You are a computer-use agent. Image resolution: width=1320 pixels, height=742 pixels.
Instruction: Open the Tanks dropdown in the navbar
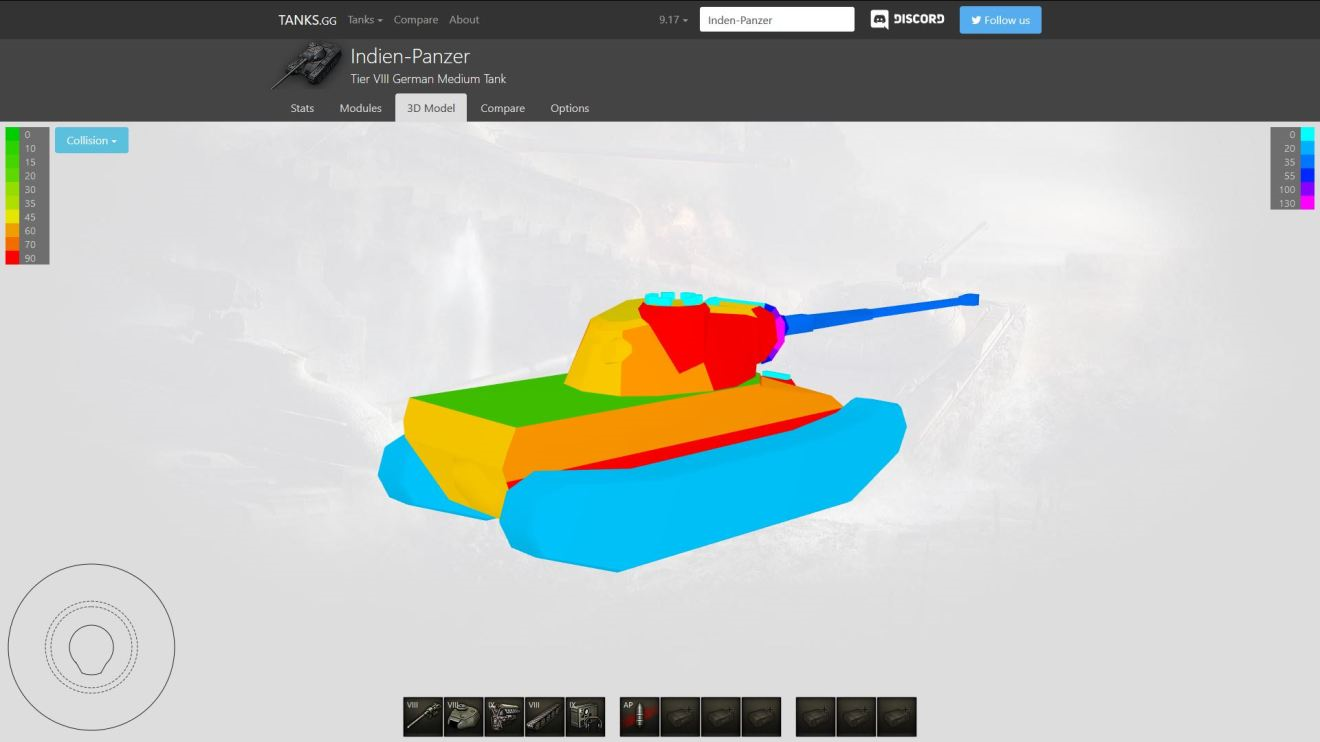365,20
